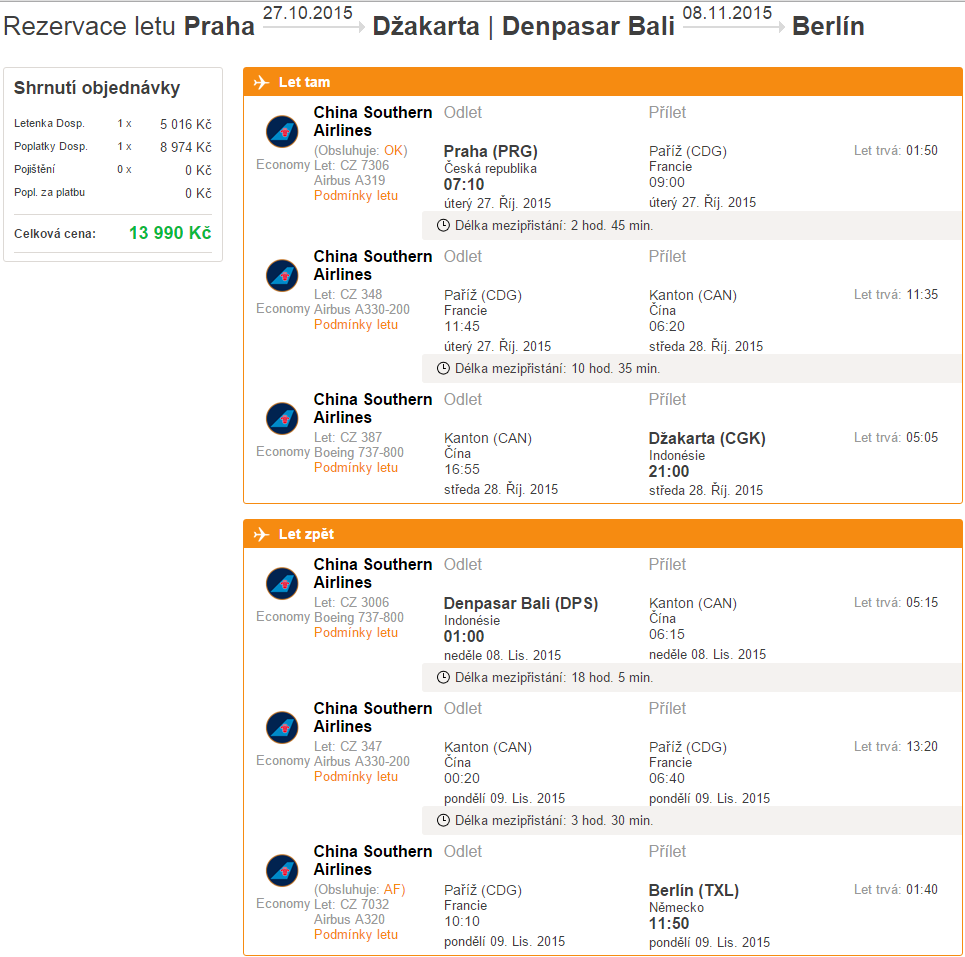The image size is (965, 957).
Task: Click departure time 16:55 from Kanton
Action: coord(462,470)
